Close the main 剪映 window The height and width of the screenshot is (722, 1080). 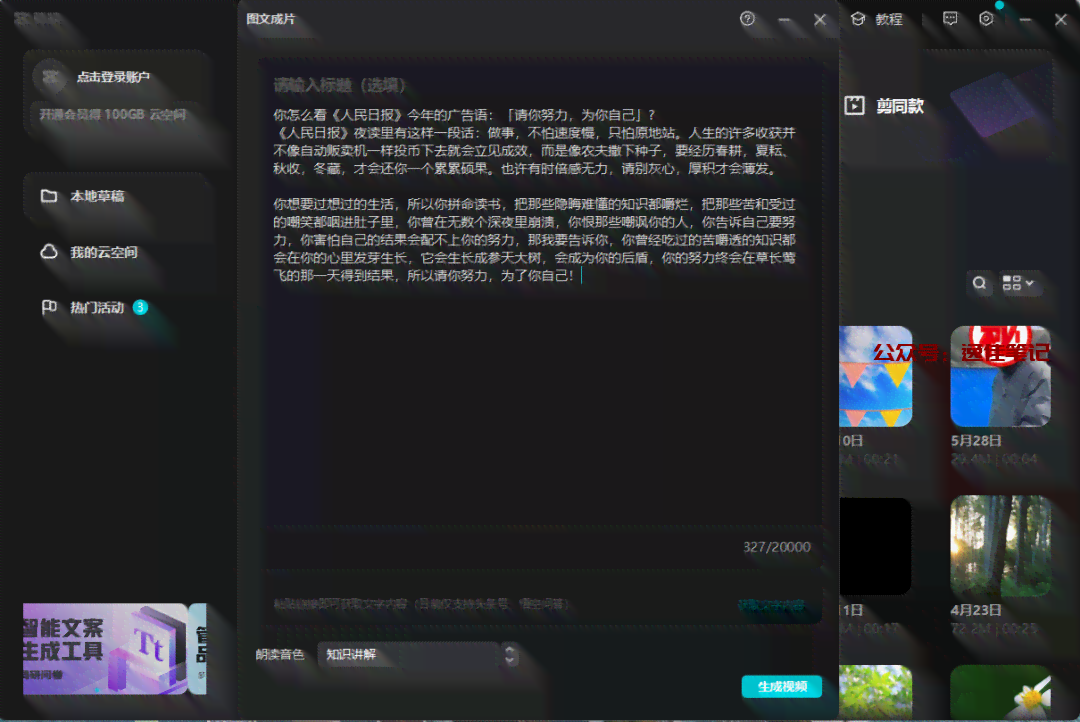[1061, 20]
